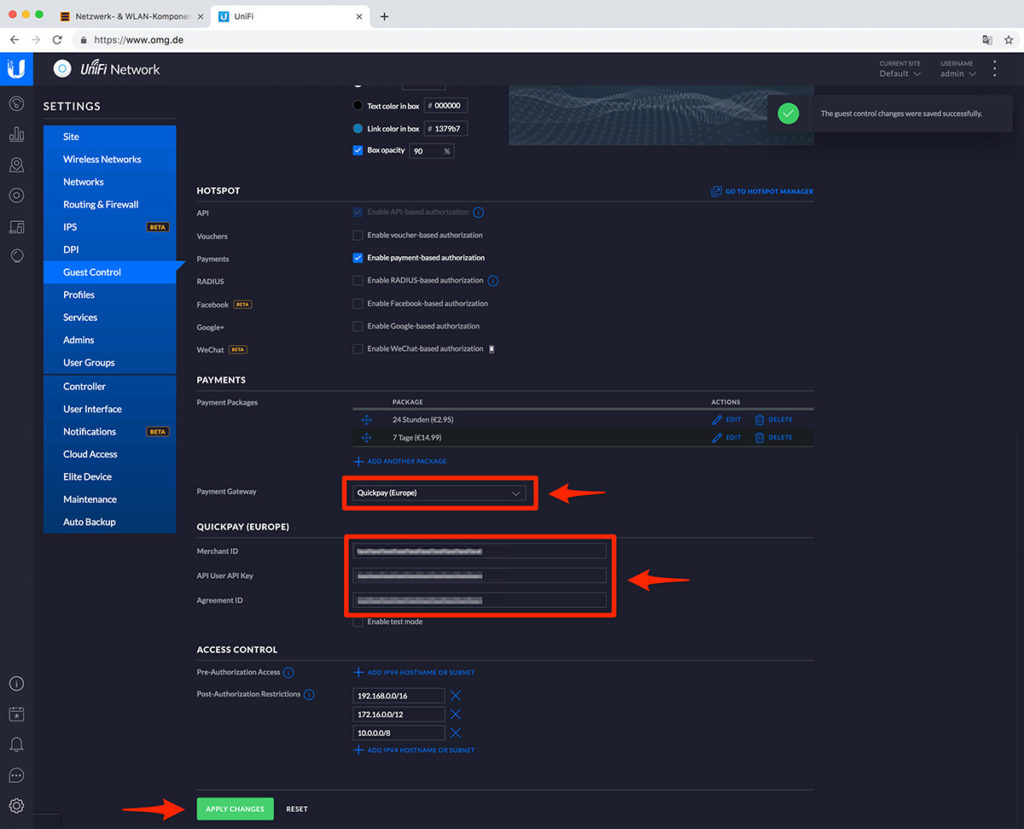Open IPS beta settings section
The image size is (1024, 829).
[x=110, y=227]
